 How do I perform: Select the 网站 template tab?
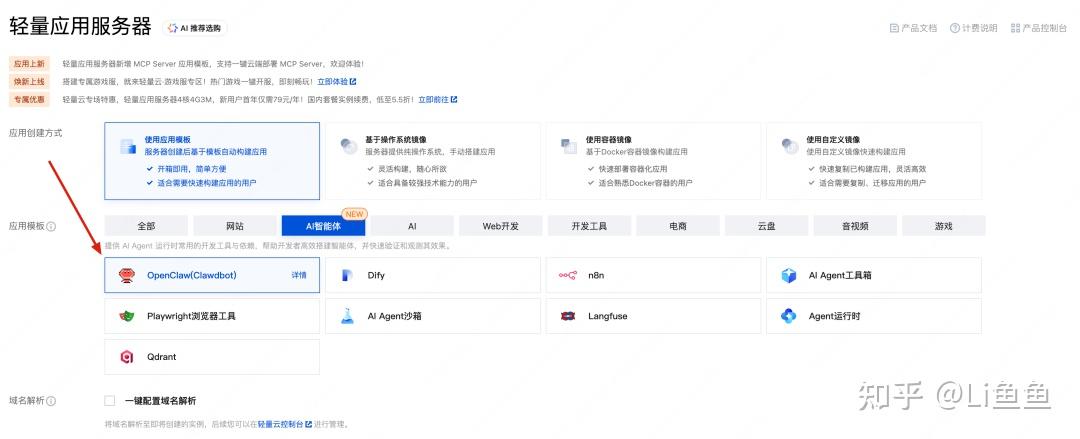pos(235,226)
